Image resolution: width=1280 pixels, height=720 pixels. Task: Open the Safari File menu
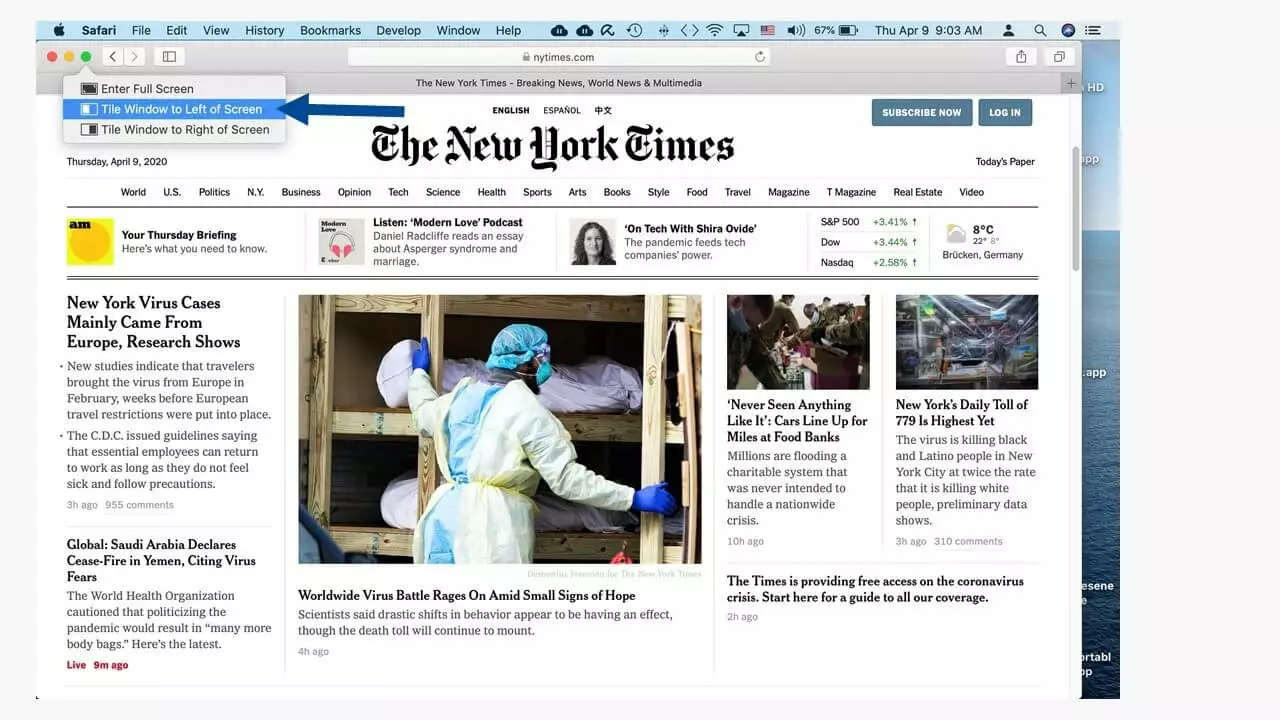tap(141, 30)
